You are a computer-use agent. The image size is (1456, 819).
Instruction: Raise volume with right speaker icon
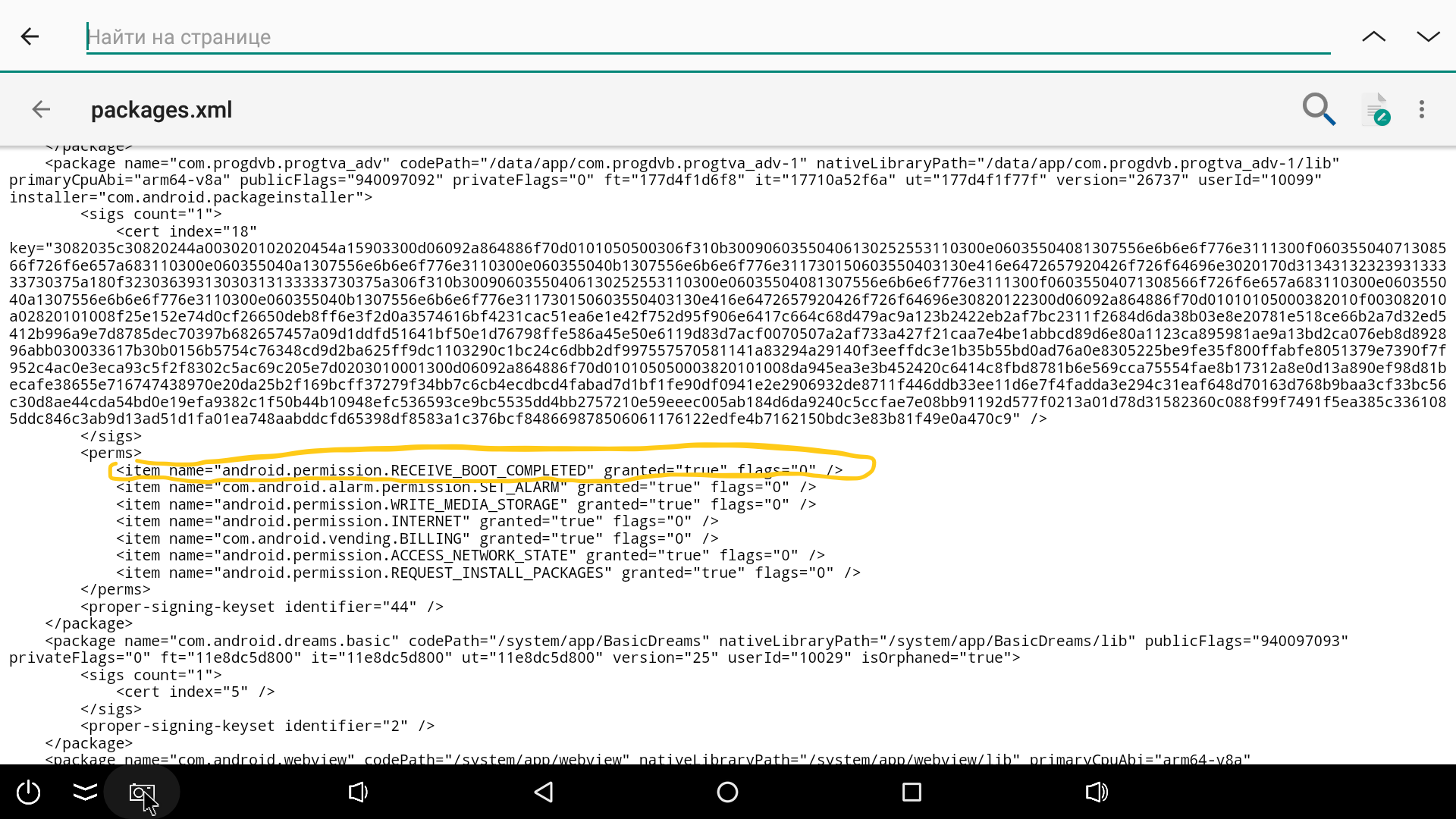(1097, 792)
